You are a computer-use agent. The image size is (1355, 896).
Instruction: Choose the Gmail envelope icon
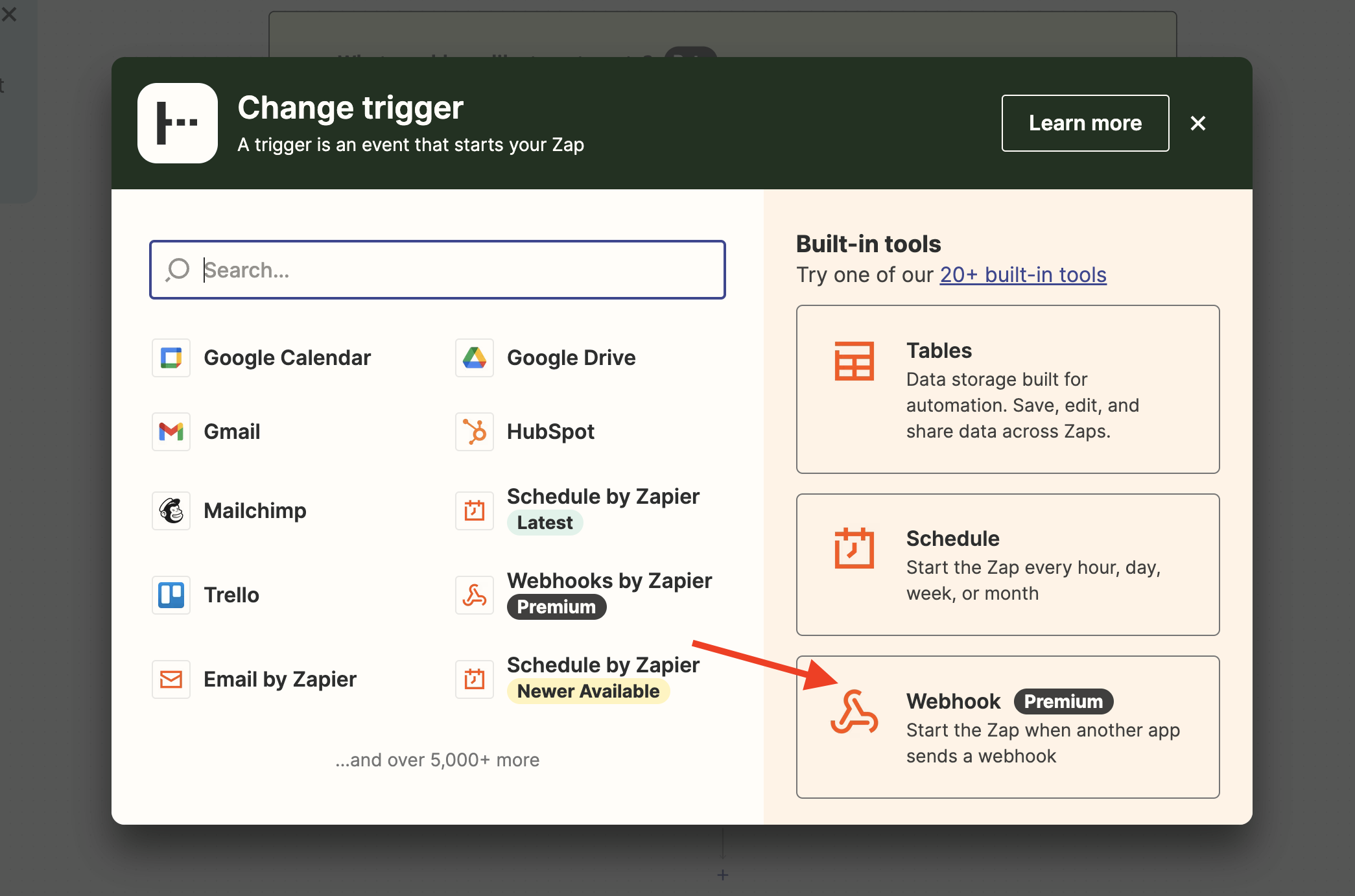[x=171, y=432]
